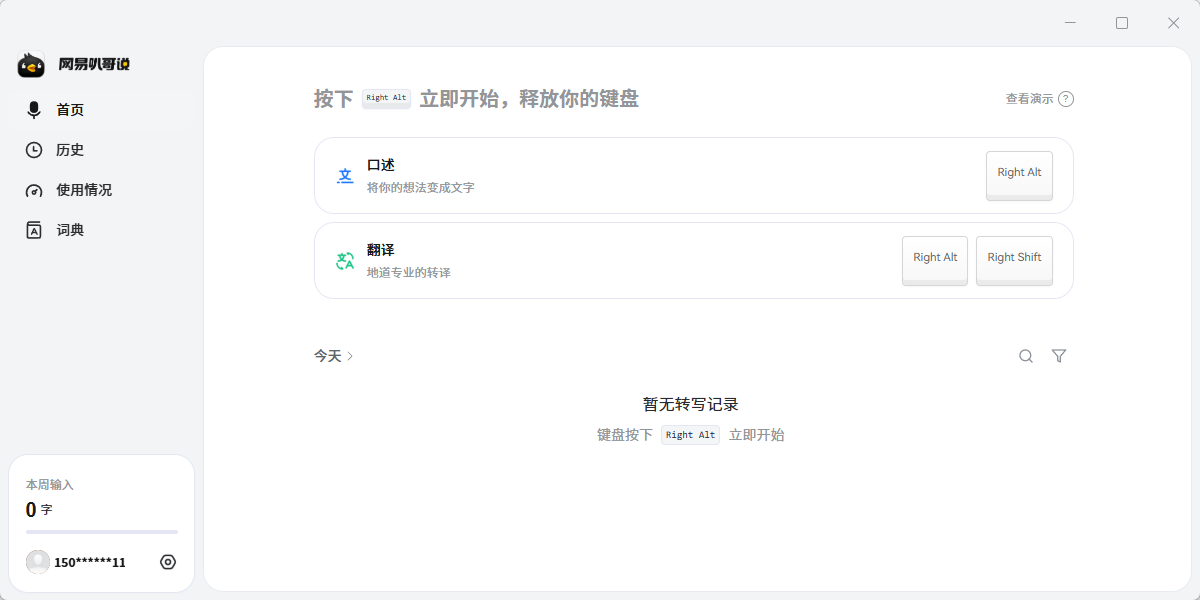Click the user avatar beside 150******11
This screenshot has width=1200, height=600.
point(38,562)
